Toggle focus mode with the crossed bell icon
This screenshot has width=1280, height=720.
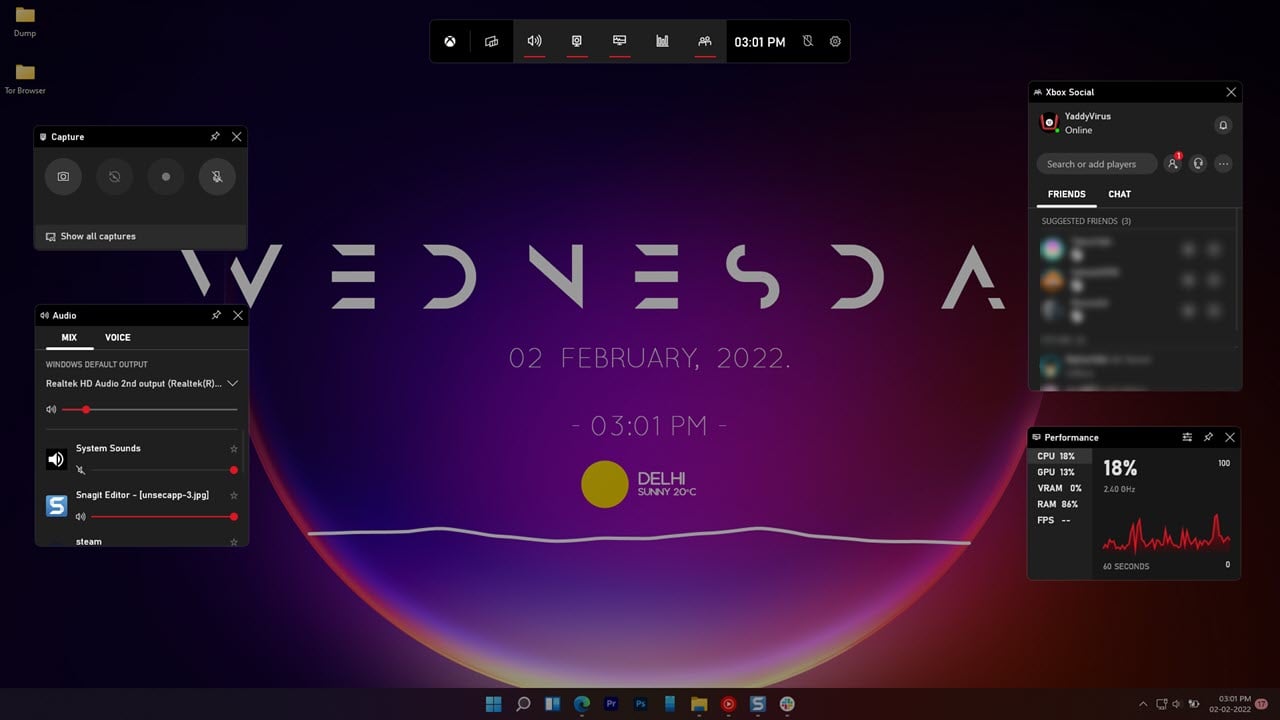click(x=808, y=41)
